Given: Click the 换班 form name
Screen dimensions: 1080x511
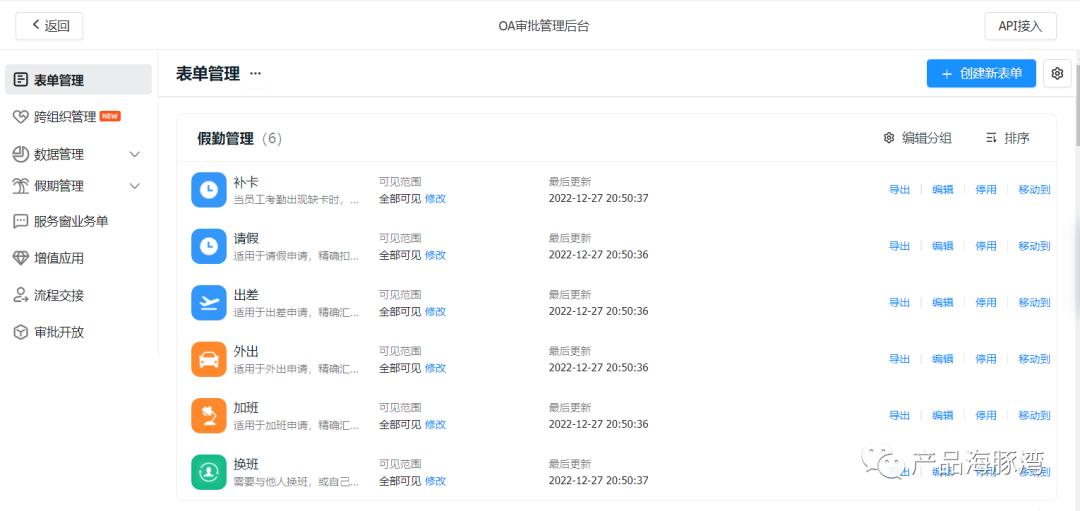Looking at the screenshot, I should pyautogui.click(x=246, y=464).
